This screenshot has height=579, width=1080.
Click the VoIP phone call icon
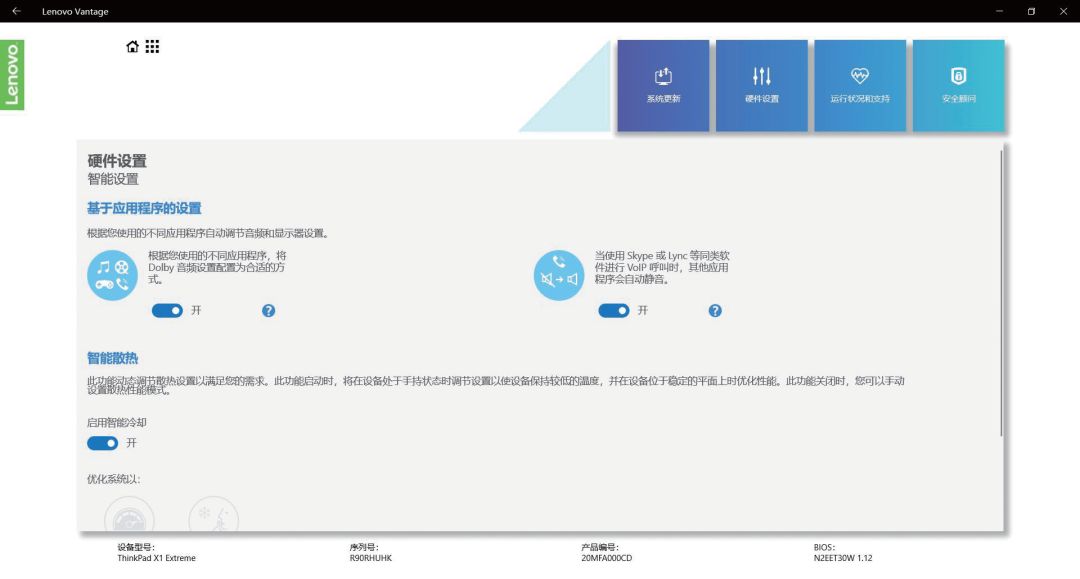pos(558,274)
